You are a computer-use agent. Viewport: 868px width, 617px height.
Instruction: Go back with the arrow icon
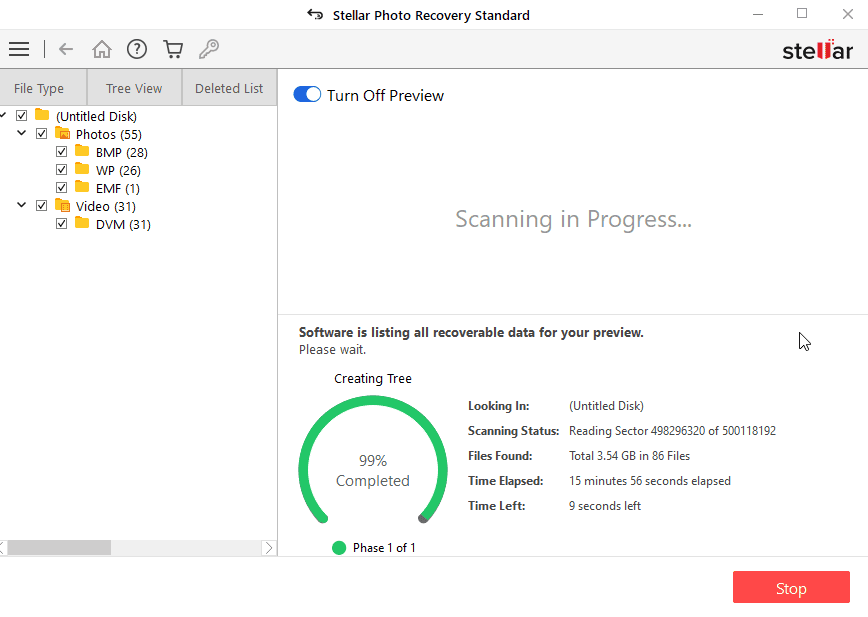tap(66, 49)
